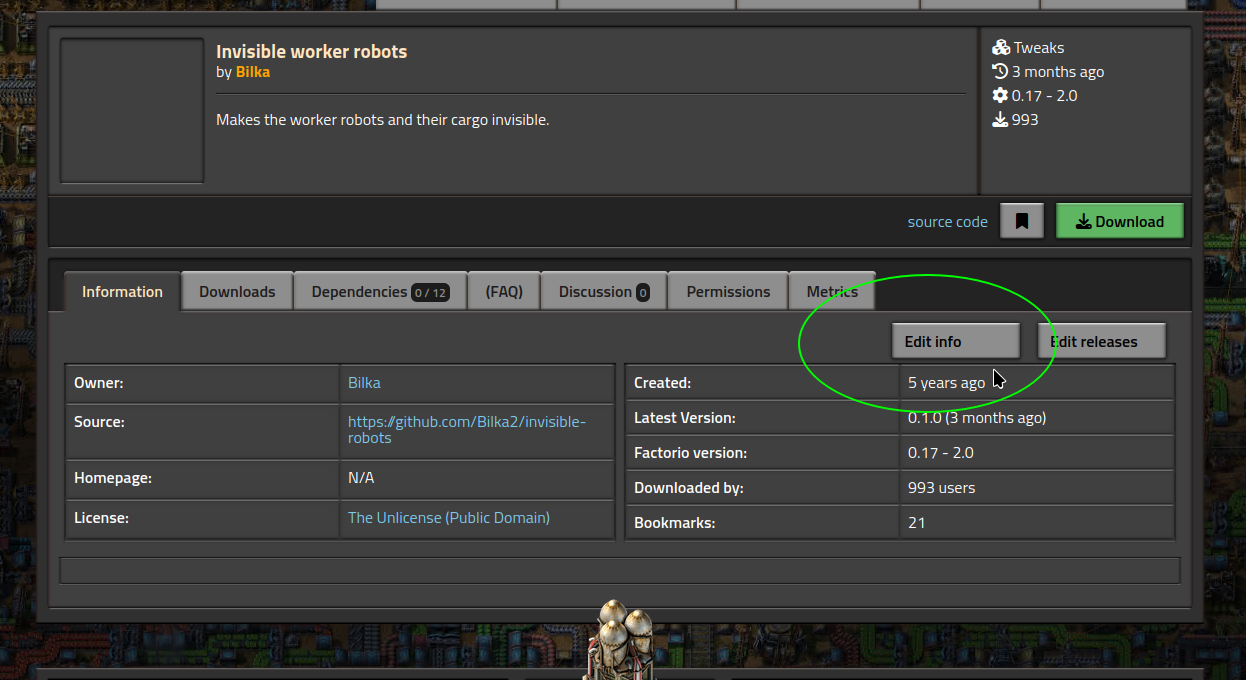View the Metrics tab
Screen dimensions: 1246x680
[832, 292]
